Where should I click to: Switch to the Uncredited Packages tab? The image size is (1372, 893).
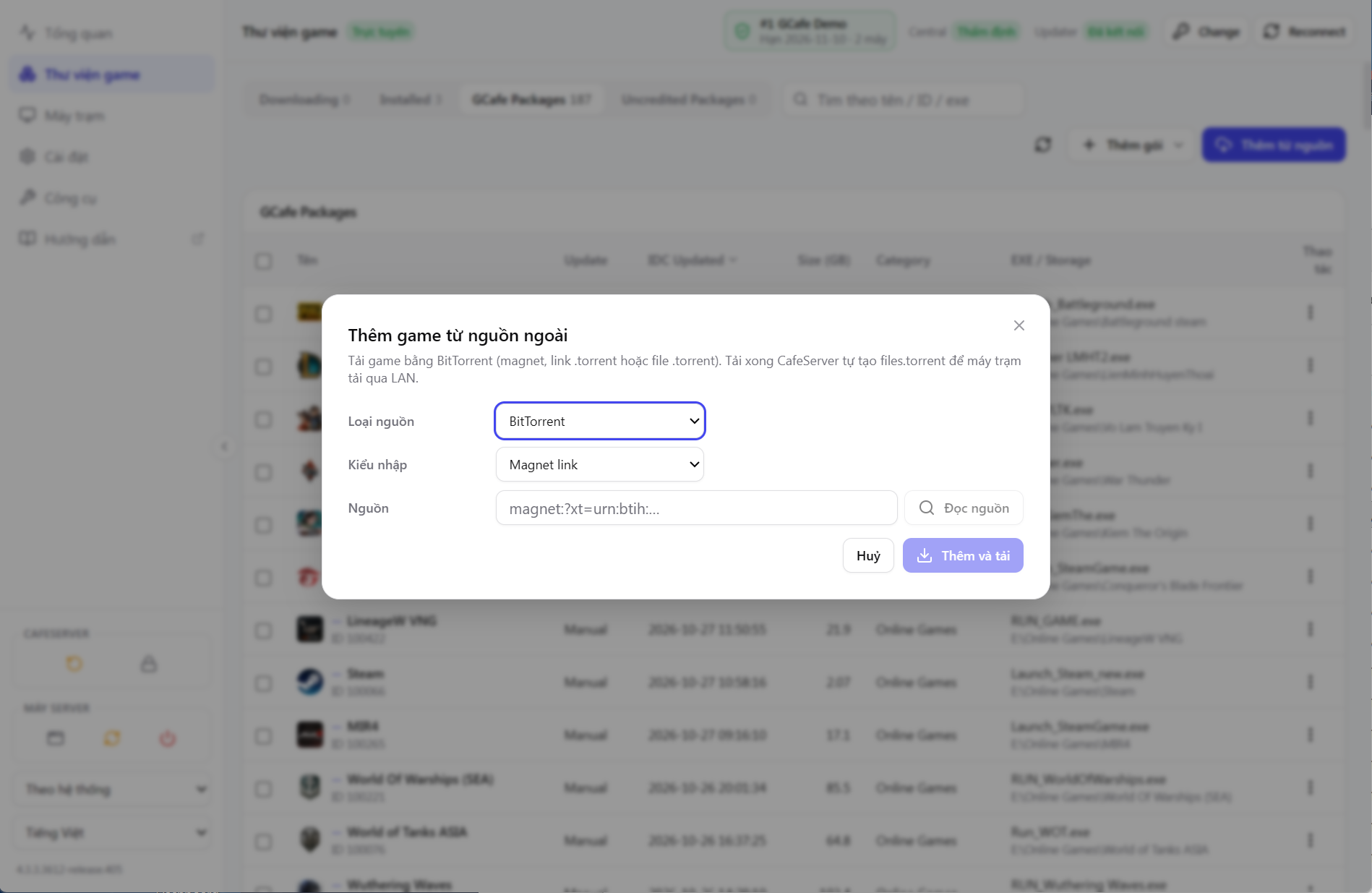(x=688, y=100)
